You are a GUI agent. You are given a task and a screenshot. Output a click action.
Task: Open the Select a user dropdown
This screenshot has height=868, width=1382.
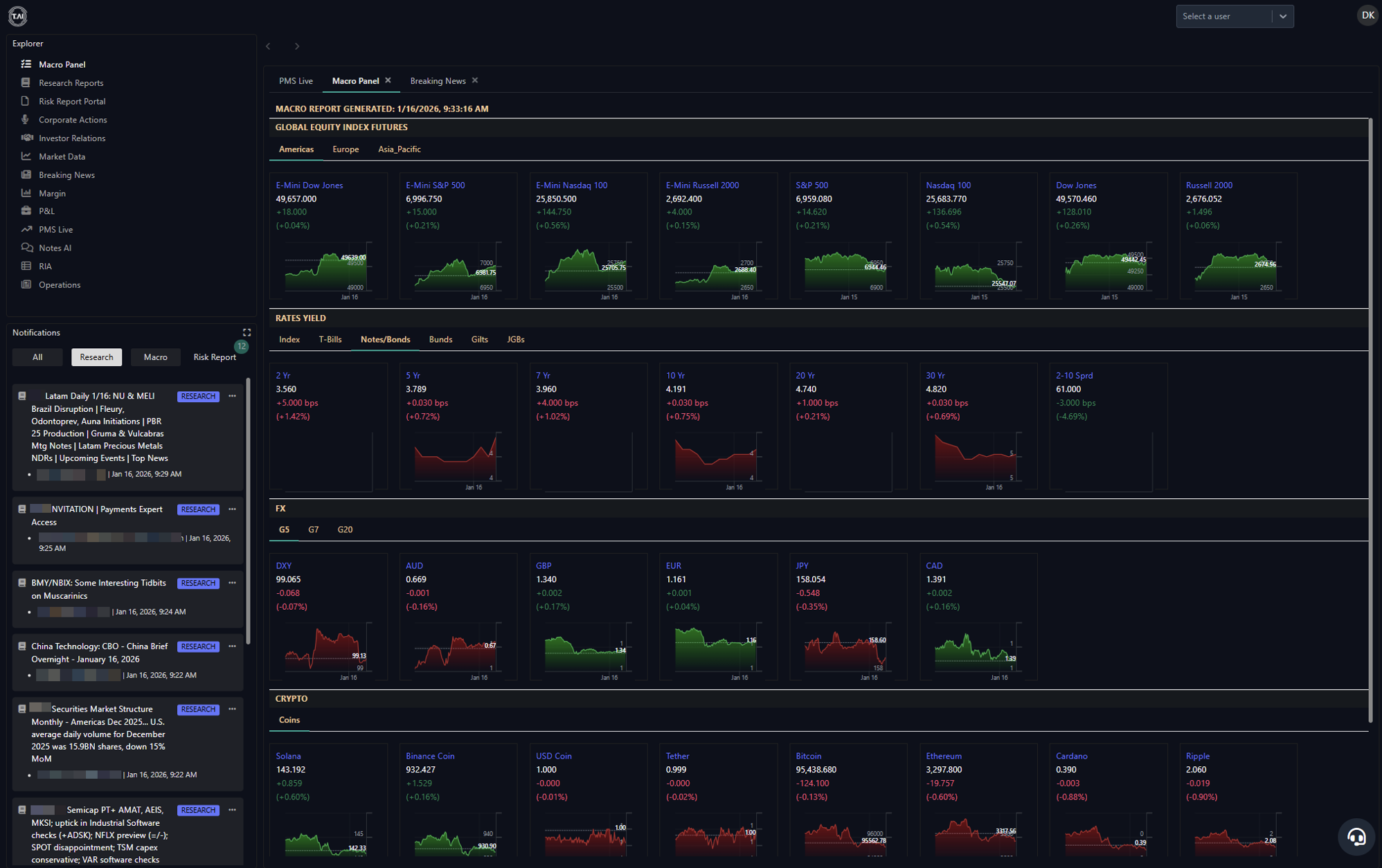(1235, 16)
